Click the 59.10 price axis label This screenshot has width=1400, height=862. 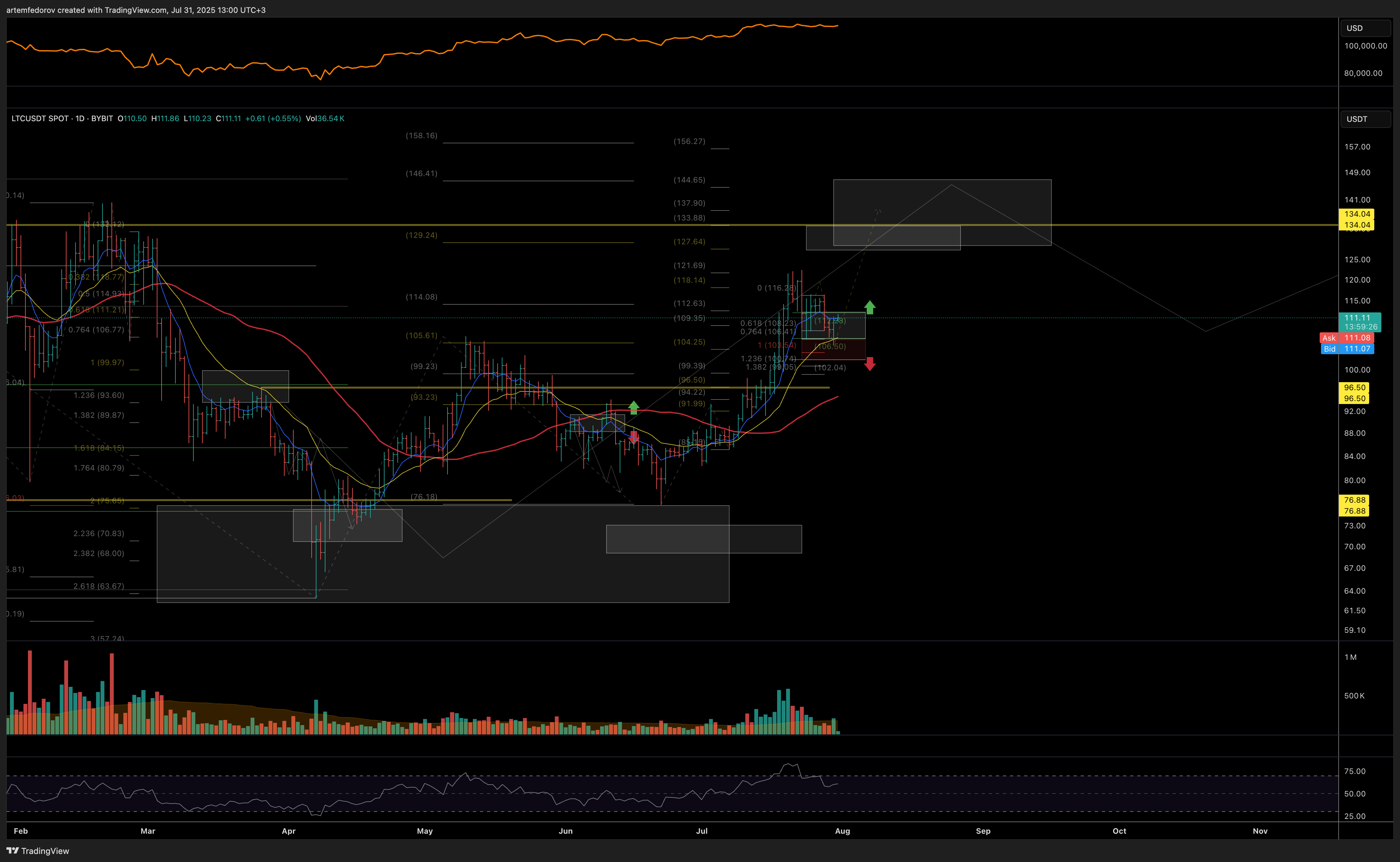pyautogui.click(x=1355, y=631)
